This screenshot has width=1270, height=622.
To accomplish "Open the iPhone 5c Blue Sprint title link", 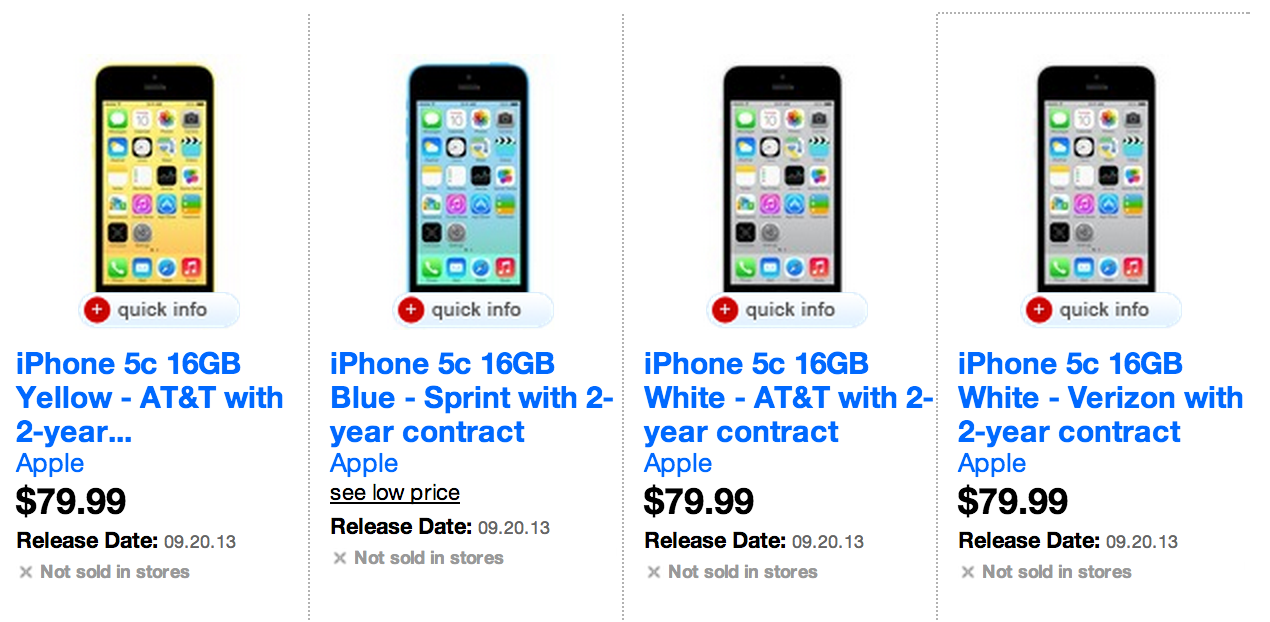I will tap(471, 398).
